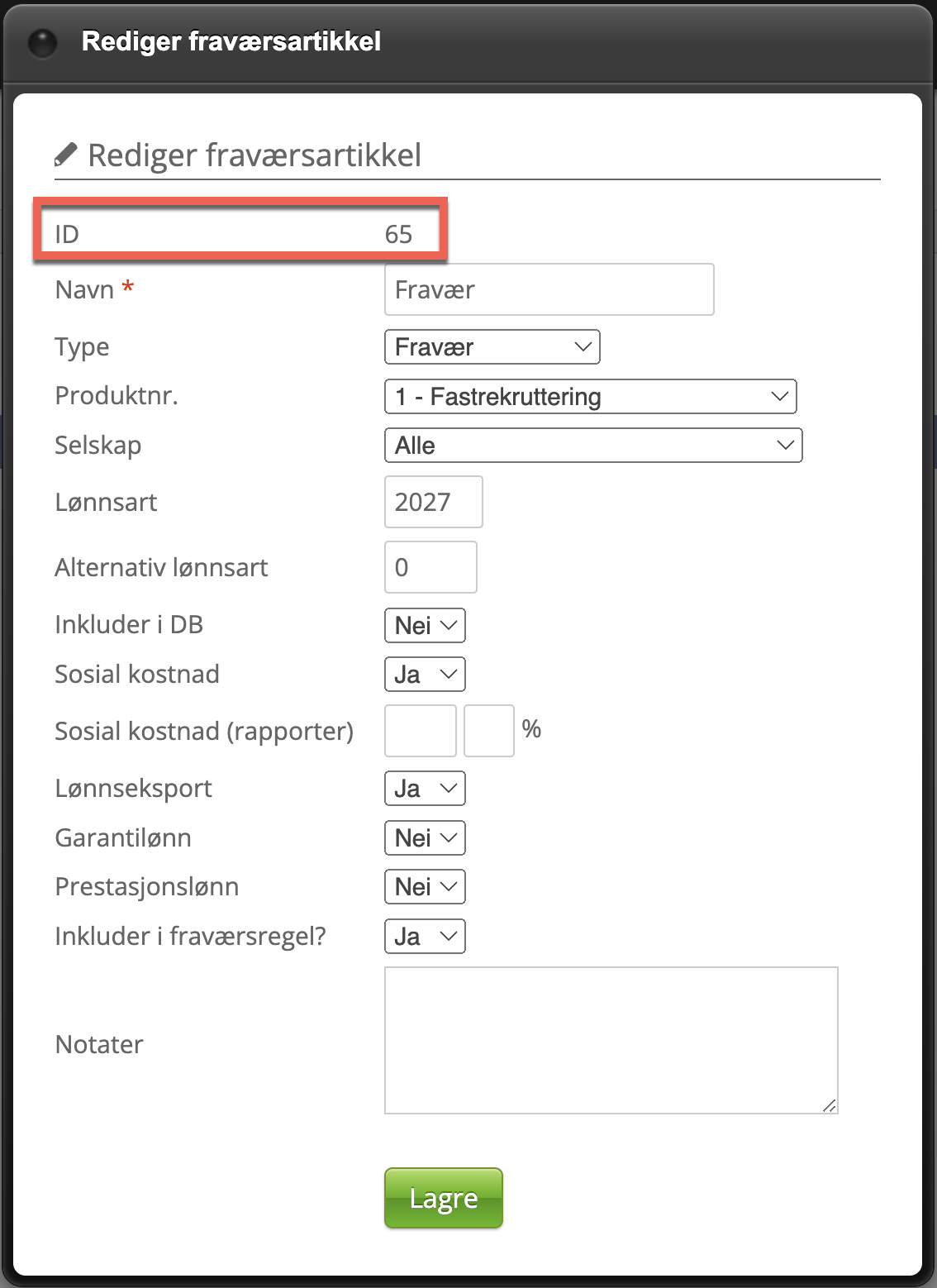The height and width of the screenshot is (1288, 937).
Task: Click the ID value 65
Action: tap(398, 234)
